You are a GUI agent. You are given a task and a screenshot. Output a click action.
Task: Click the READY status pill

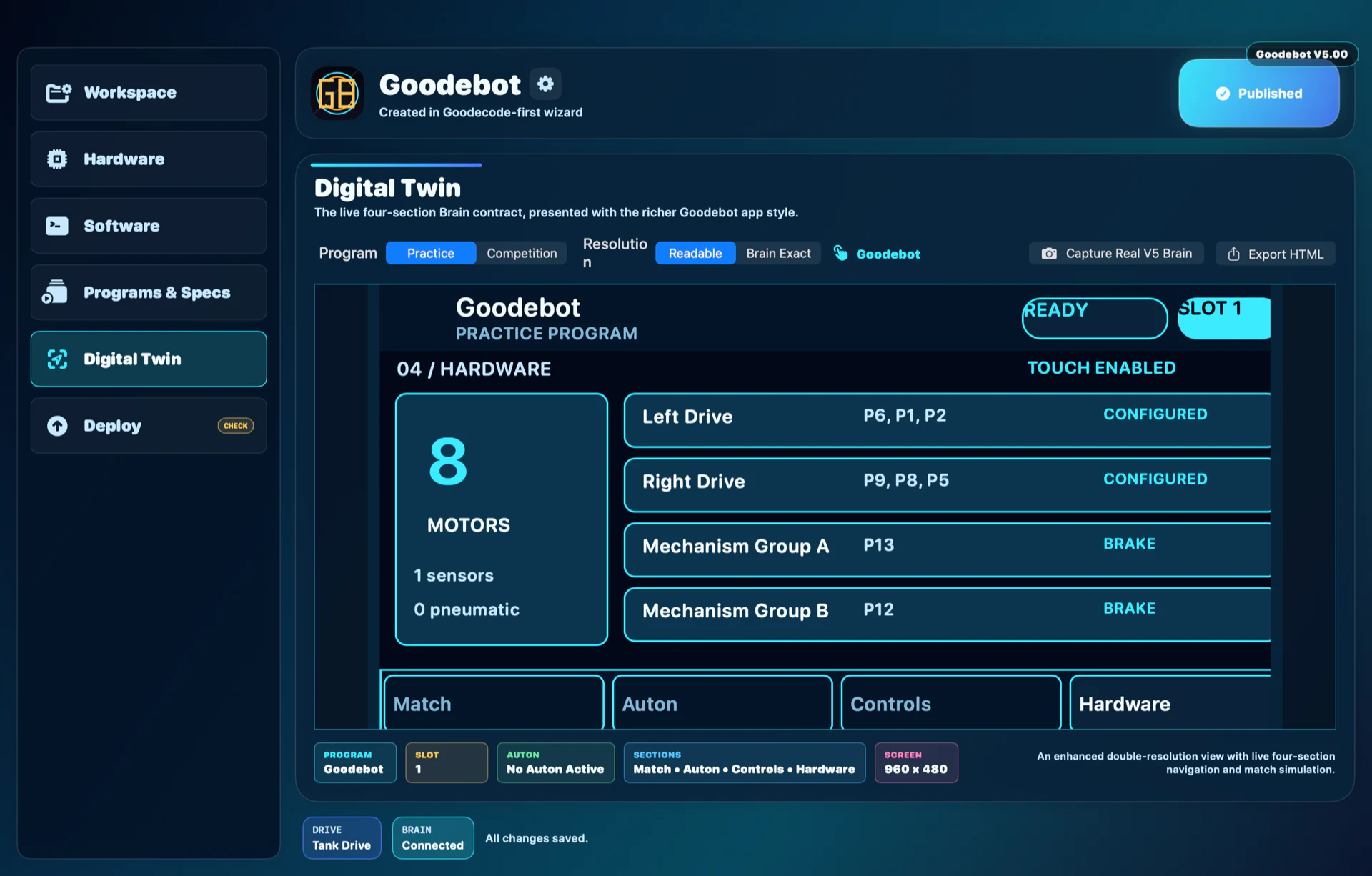tap(1095, 318)
